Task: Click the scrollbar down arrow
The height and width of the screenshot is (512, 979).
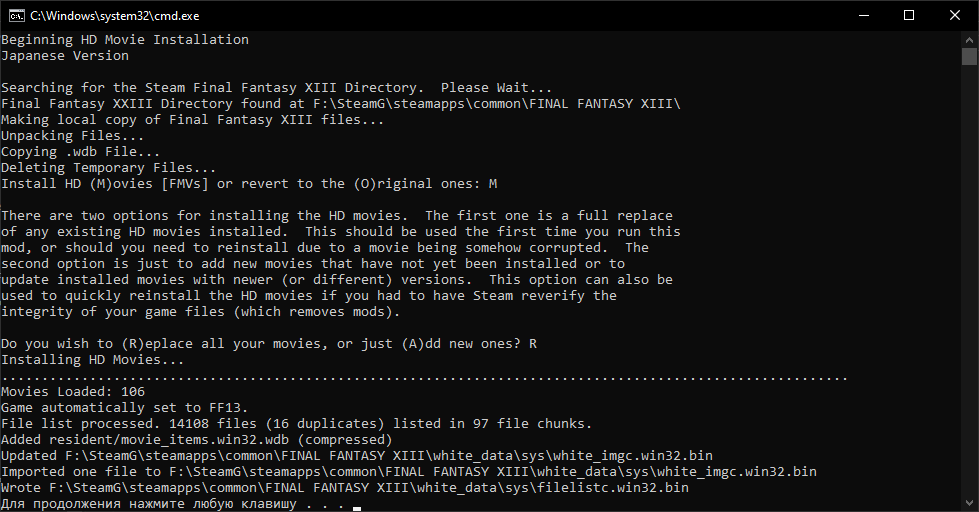Action: 970,503
